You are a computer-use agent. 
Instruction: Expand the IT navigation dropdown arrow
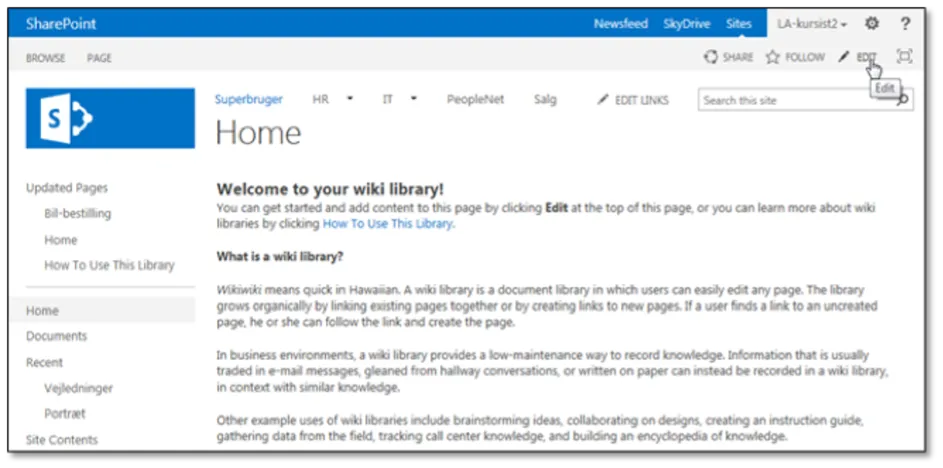click(414, 99)
